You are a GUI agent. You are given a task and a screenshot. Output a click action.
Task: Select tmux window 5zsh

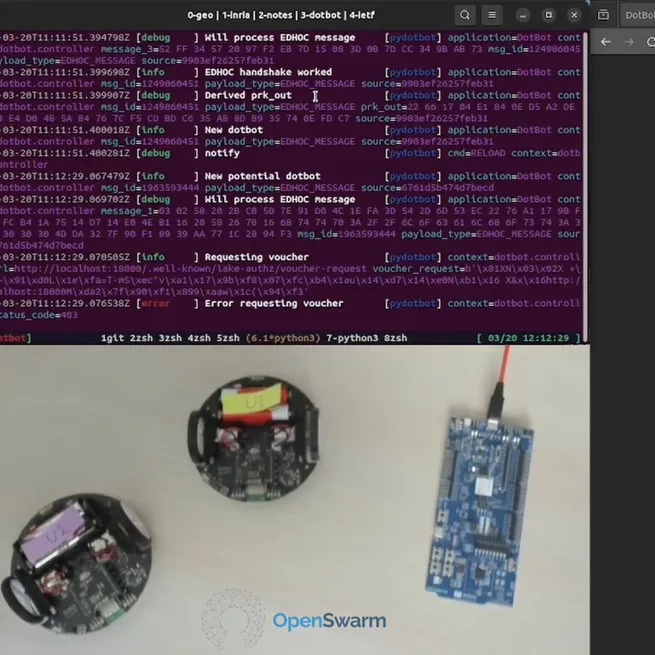228,338
